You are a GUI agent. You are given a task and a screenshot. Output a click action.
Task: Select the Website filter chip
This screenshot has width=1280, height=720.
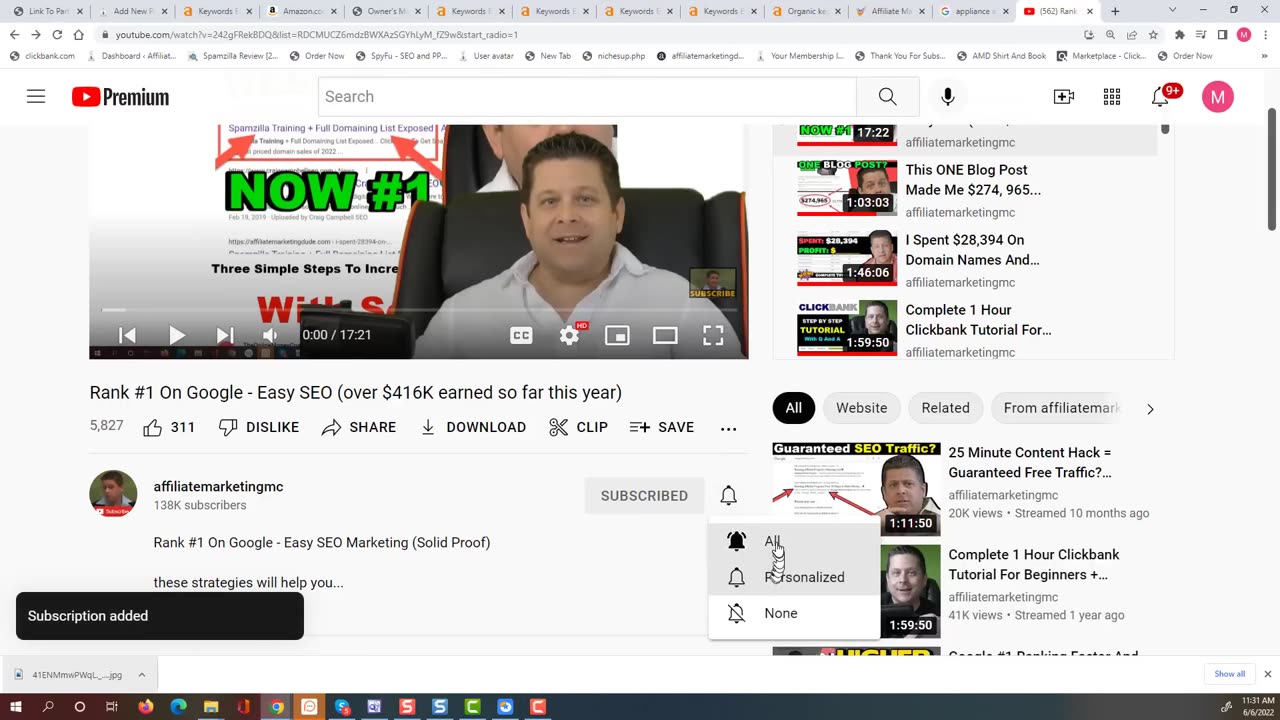click(861, 408)
